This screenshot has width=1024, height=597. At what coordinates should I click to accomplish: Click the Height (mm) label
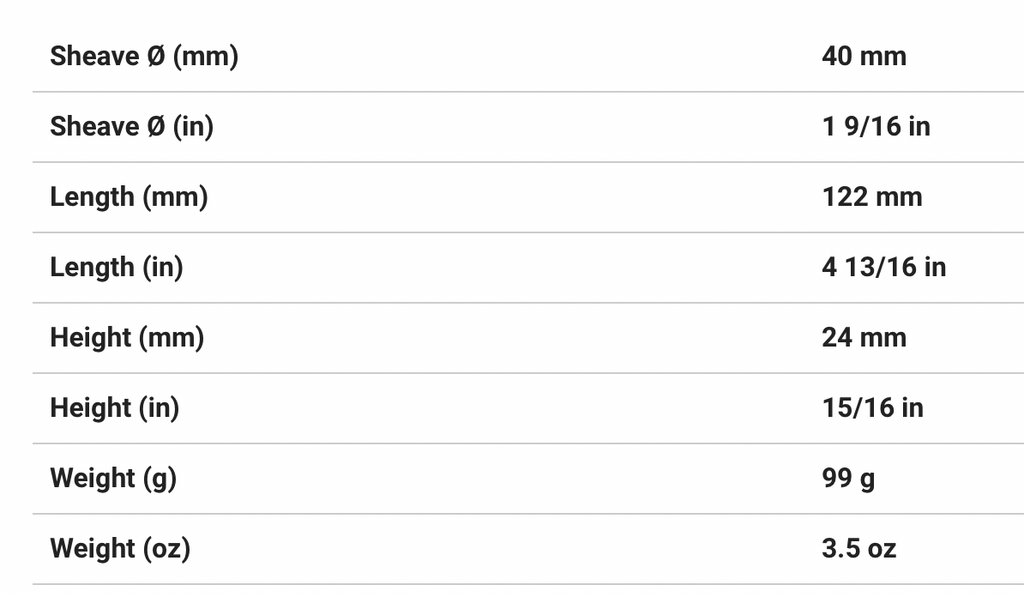127,338
